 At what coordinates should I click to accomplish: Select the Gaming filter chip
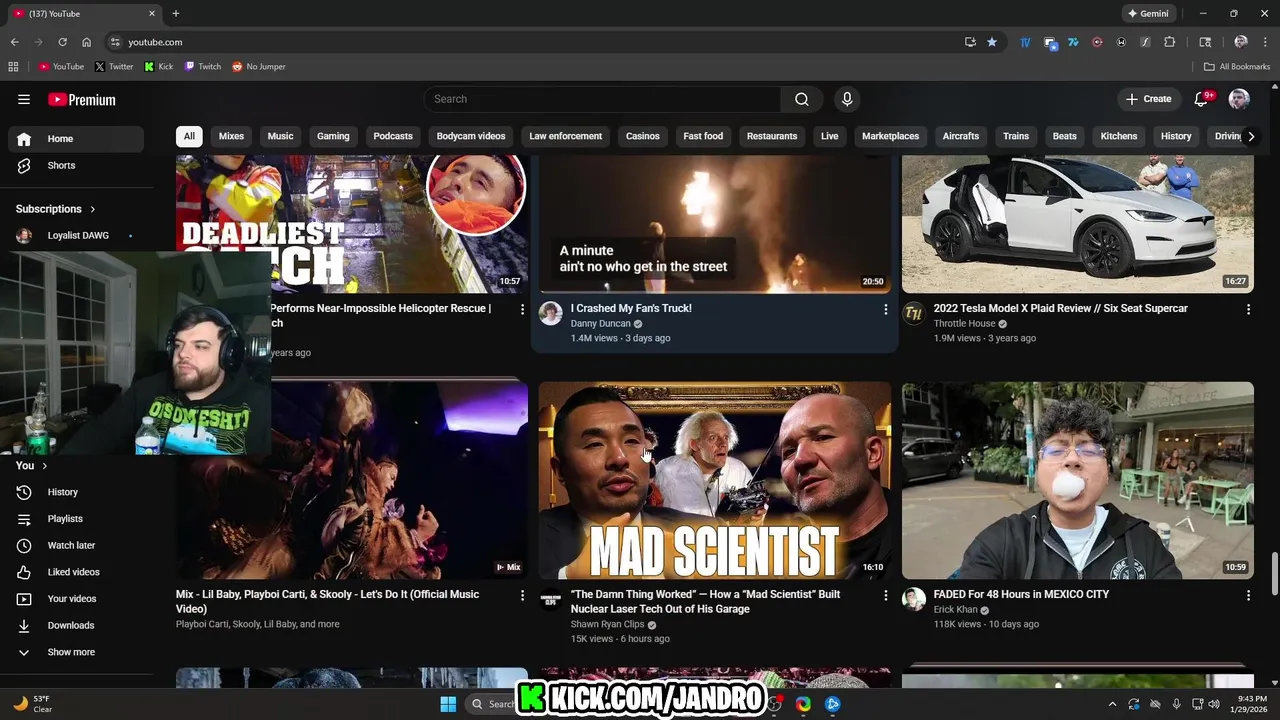(x=333, y=136)
